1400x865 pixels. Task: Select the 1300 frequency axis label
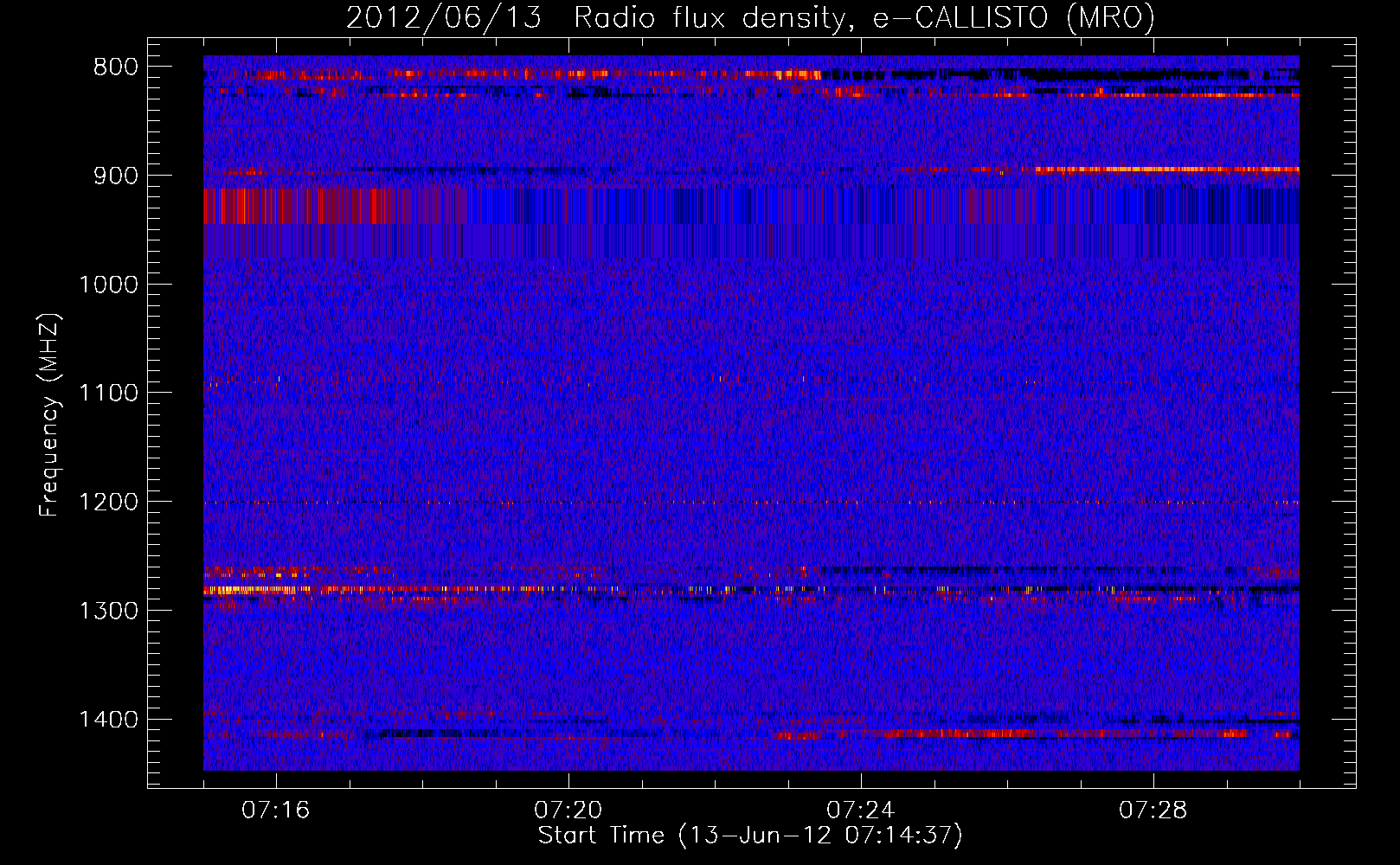(x=109, y=611)
